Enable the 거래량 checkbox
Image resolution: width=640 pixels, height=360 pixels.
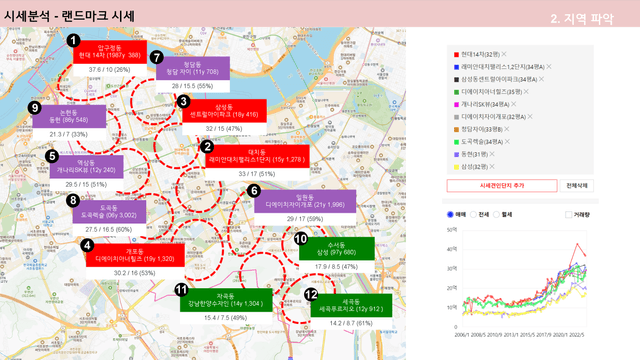click(x=568, y=214)
